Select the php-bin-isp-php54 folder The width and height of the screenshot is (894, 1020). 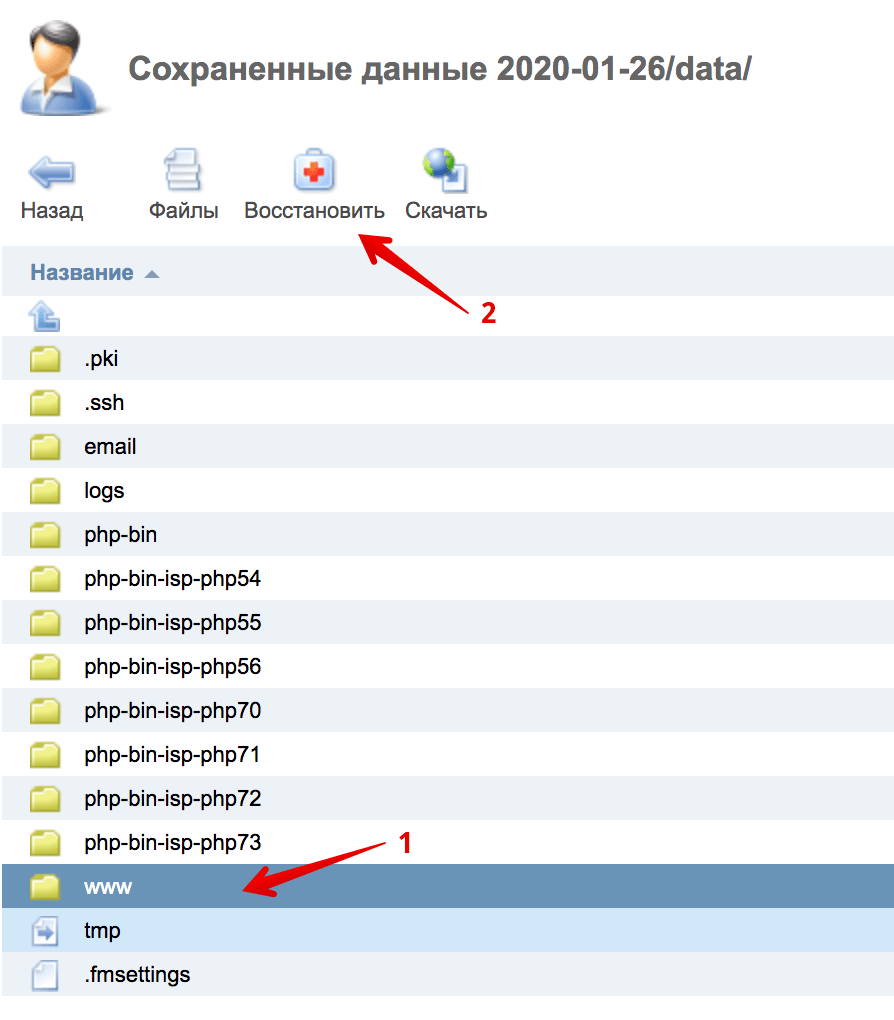[x=448, y=578]
